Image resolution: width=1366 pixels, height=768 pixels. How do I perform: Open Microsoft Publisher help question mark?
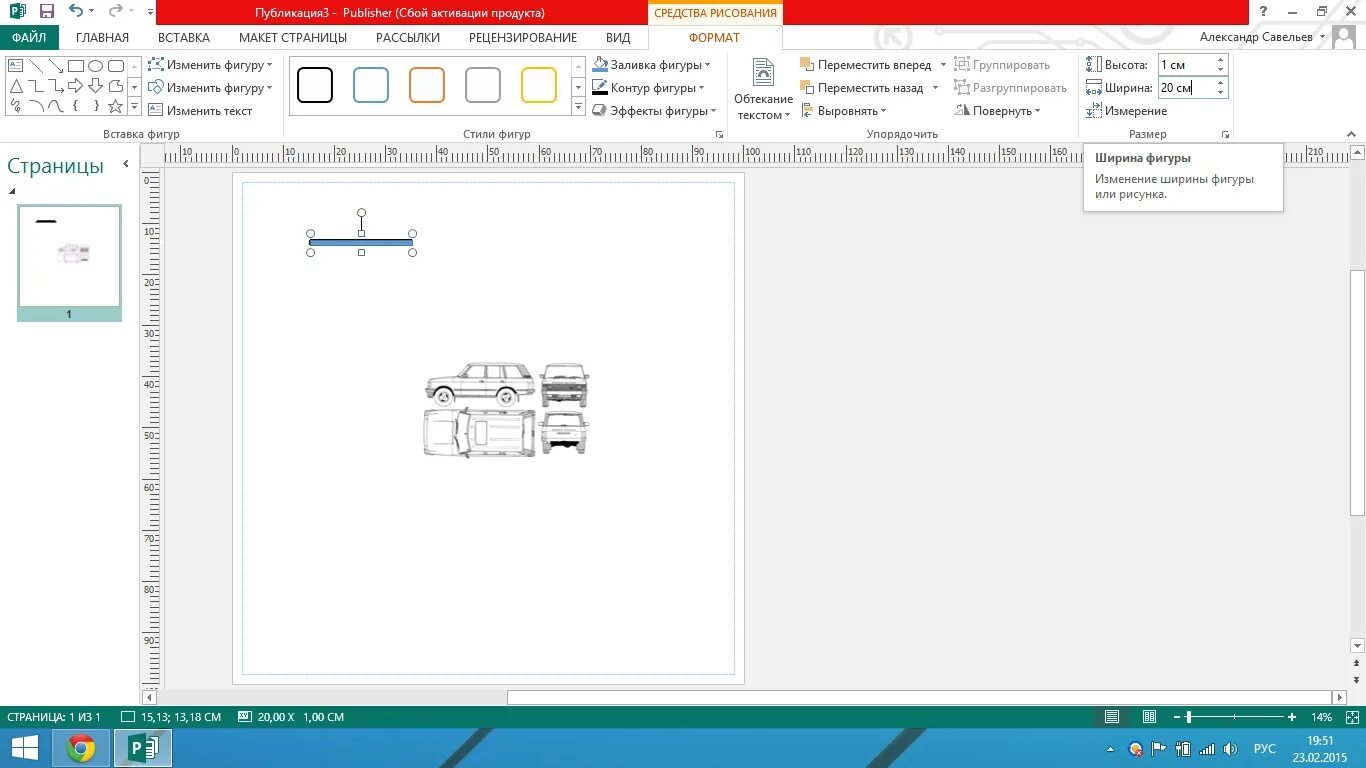tap(1264, 12)
